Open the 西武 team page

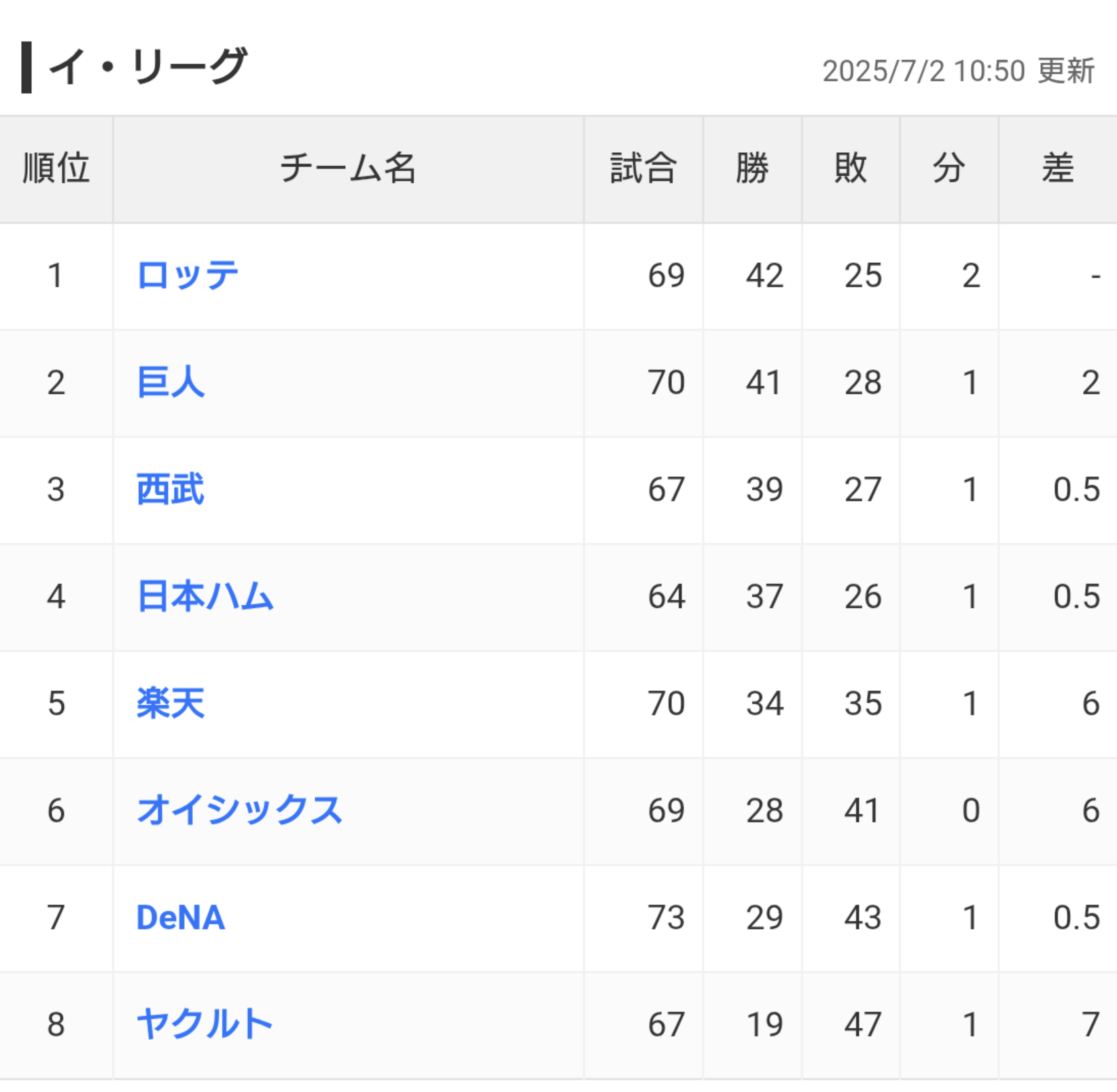(171, 489)
